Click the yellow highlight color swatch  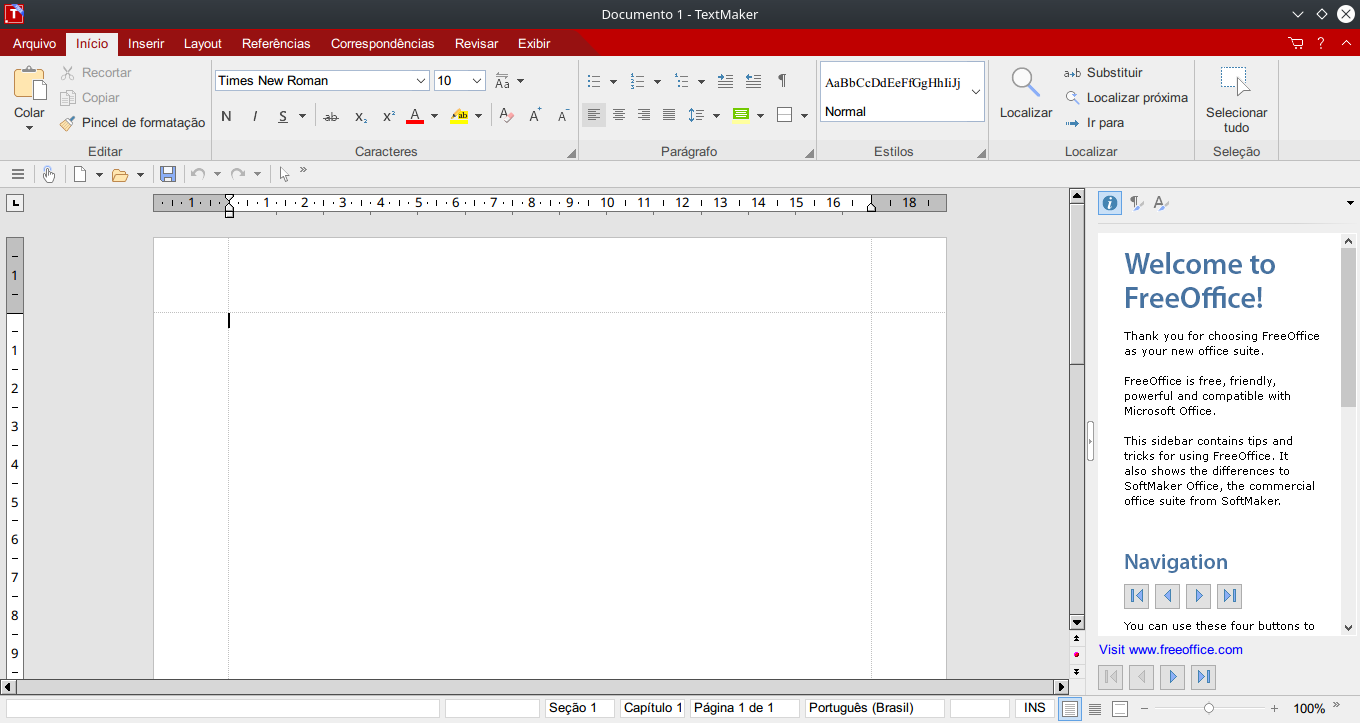(x=459, y=116)
